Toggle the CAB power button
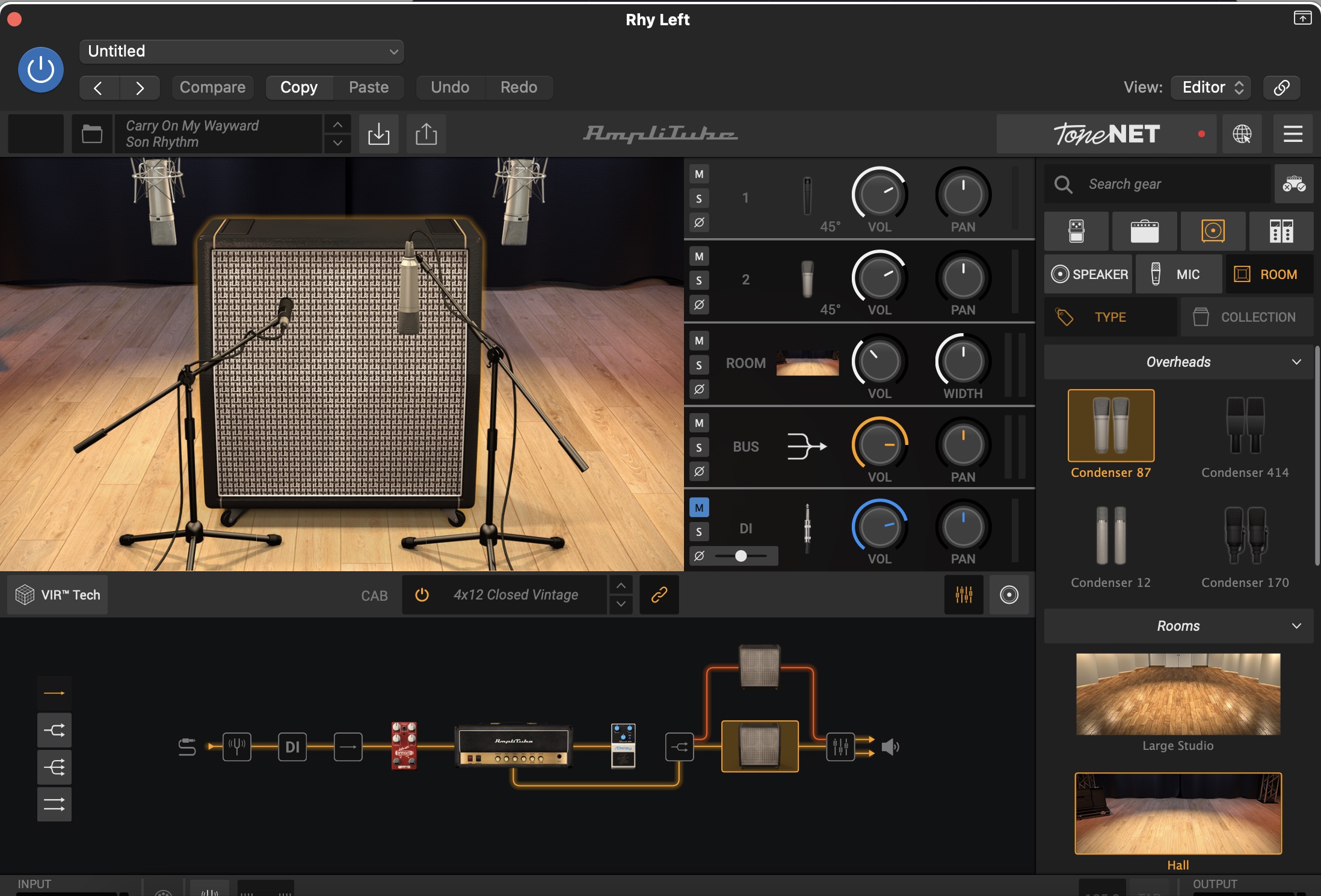 coord(422,595)
